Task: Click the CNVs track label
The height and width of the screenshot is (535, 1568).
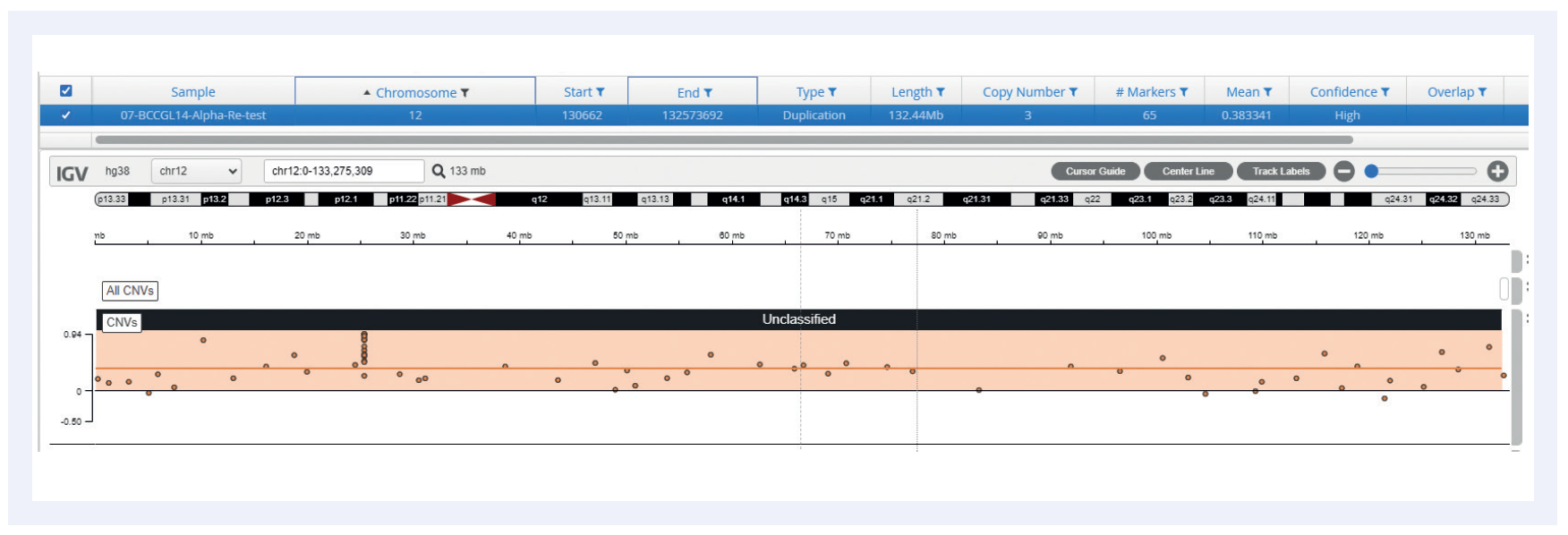Action: [x=121, y=322]
